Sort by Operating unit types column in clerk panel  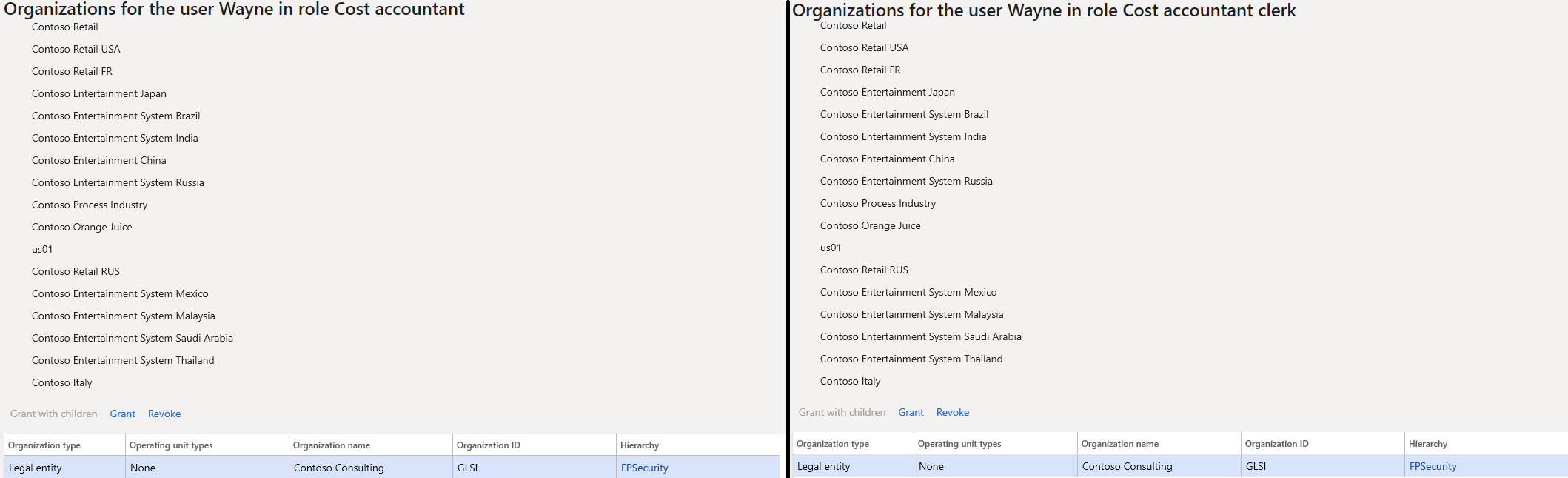[996, 443]
